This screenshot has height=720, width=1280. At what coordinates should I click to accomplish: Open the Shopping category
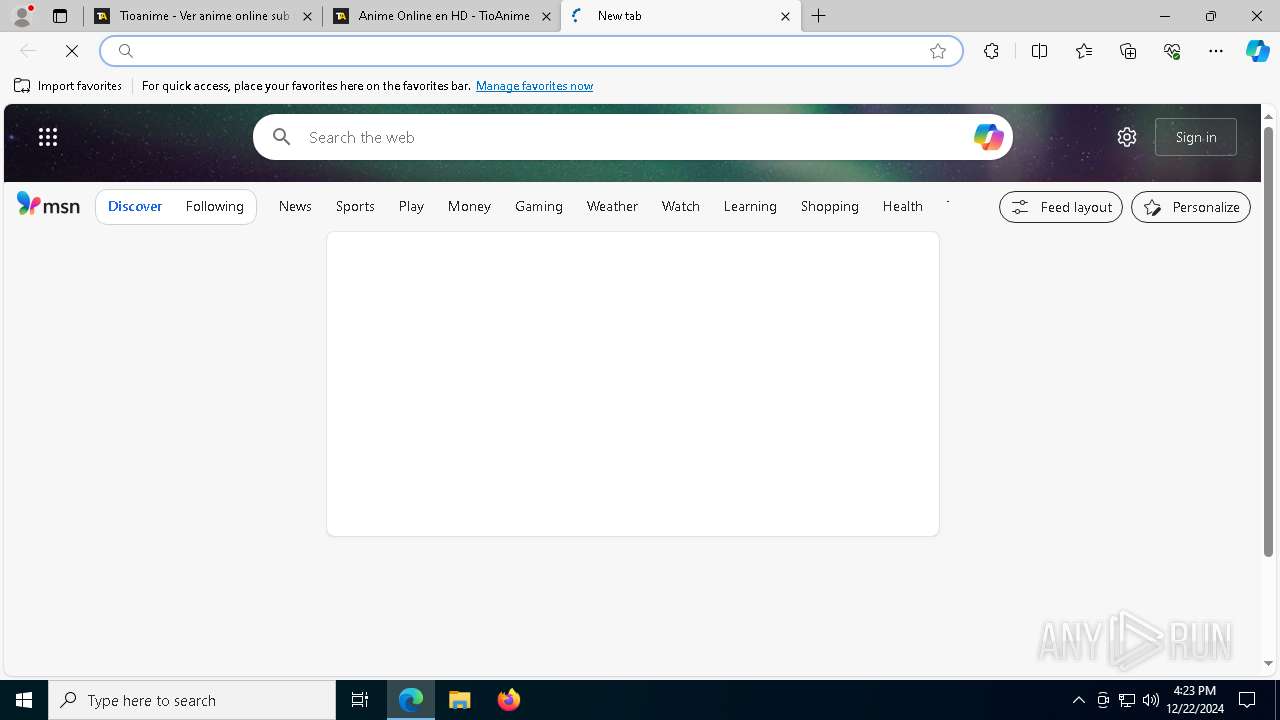click(830, 206)
